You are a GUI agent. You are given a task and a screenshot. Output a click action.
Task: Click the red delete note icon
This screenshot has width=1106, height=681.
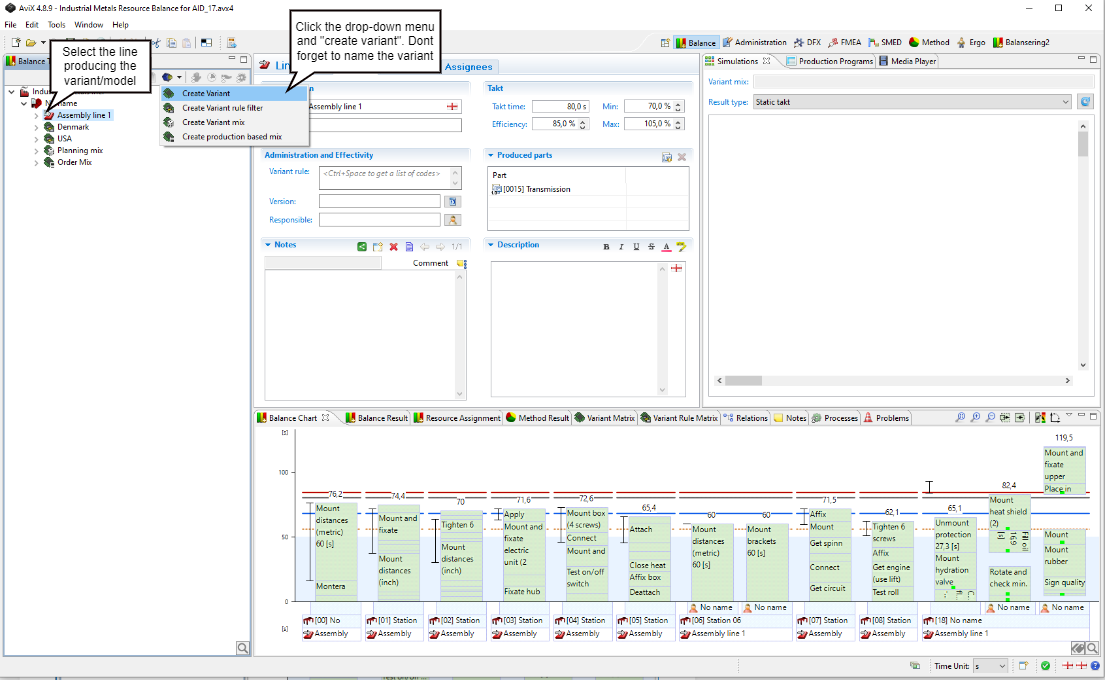pos(394,246)
